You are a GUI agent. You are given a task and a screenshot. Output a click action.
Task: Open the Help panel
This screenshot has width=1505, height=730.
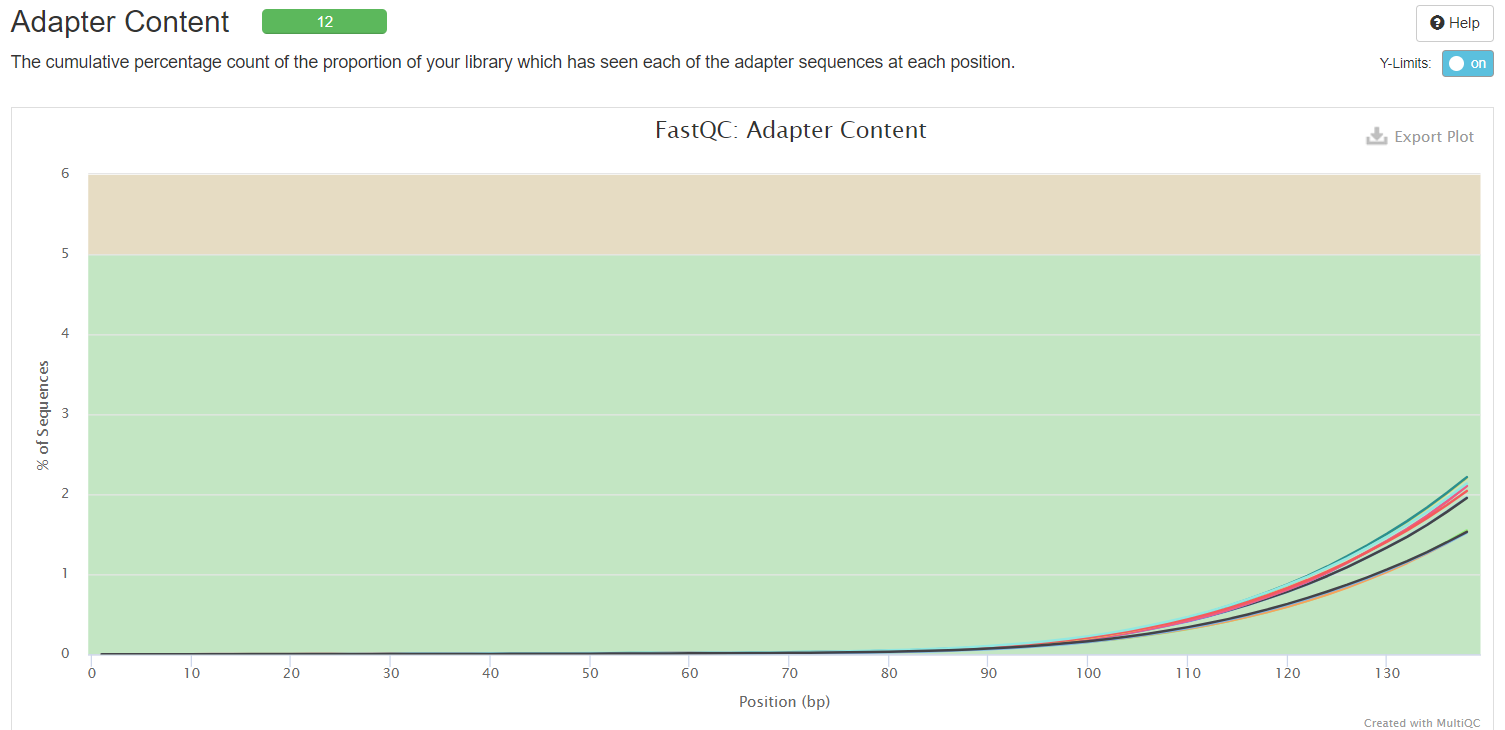coord(1454,22)
